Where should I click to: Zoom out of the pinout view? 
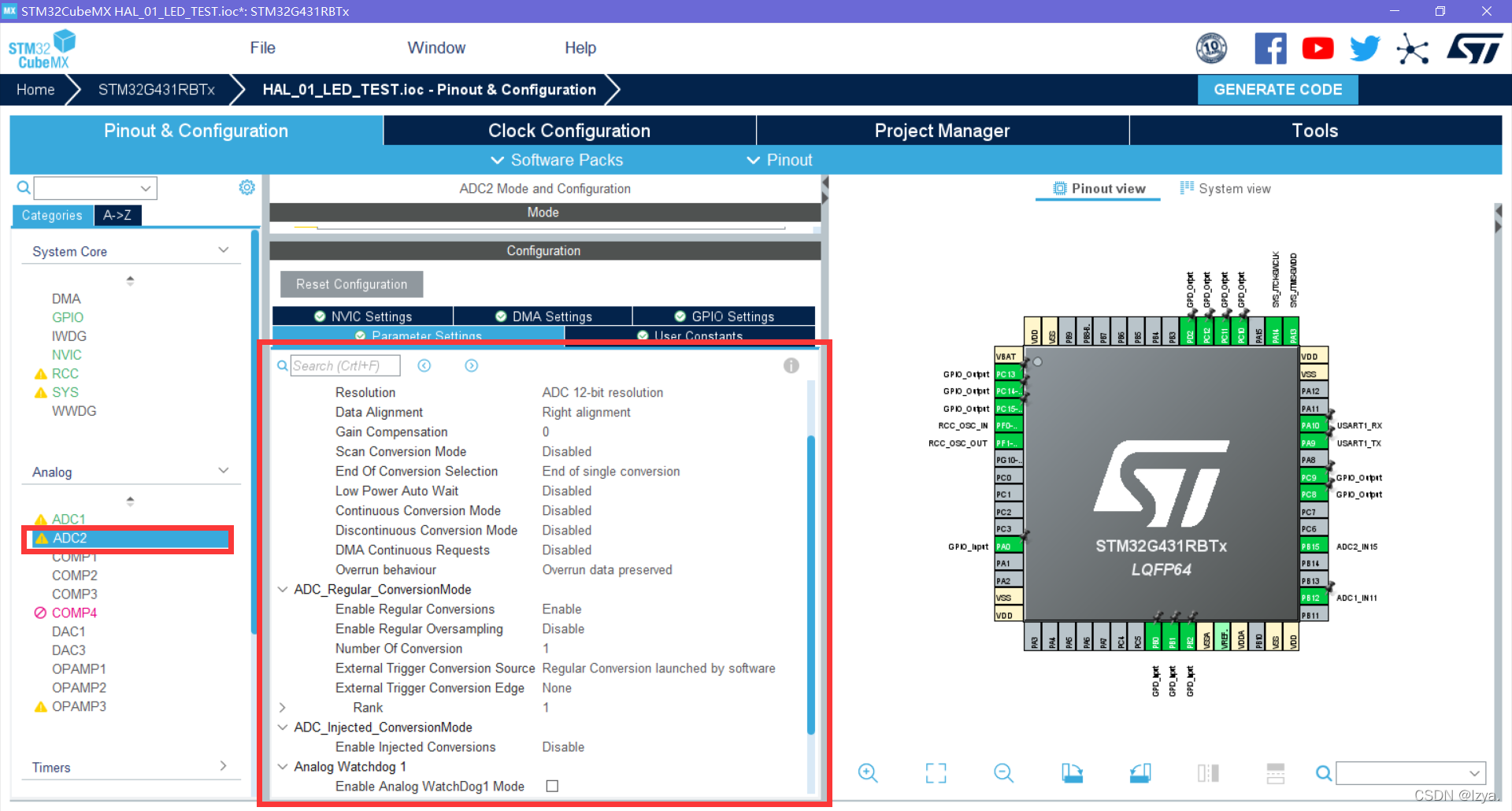[x=1004, y=773]
